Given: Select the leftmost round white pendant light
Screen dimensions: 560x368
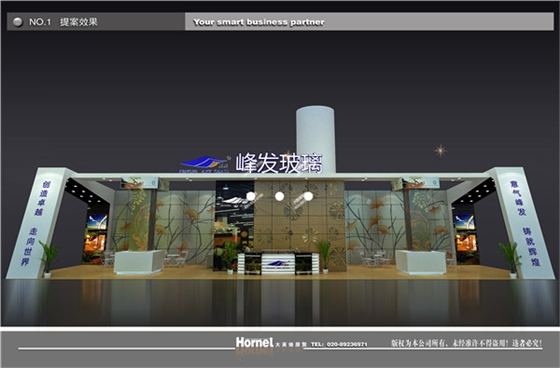Looking at the screenshot, I should [x=251, y=196].
